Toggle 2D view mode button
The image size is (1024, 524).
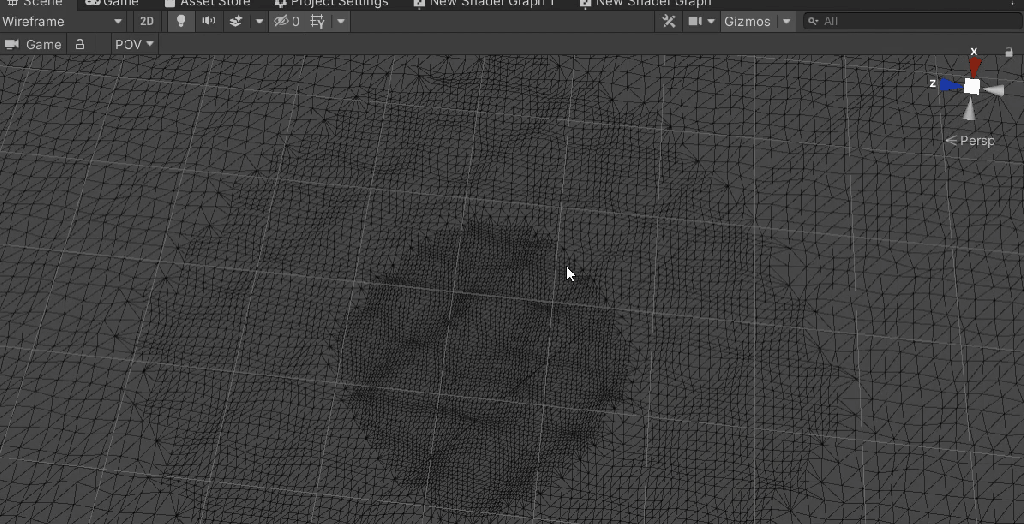(147, 21)
